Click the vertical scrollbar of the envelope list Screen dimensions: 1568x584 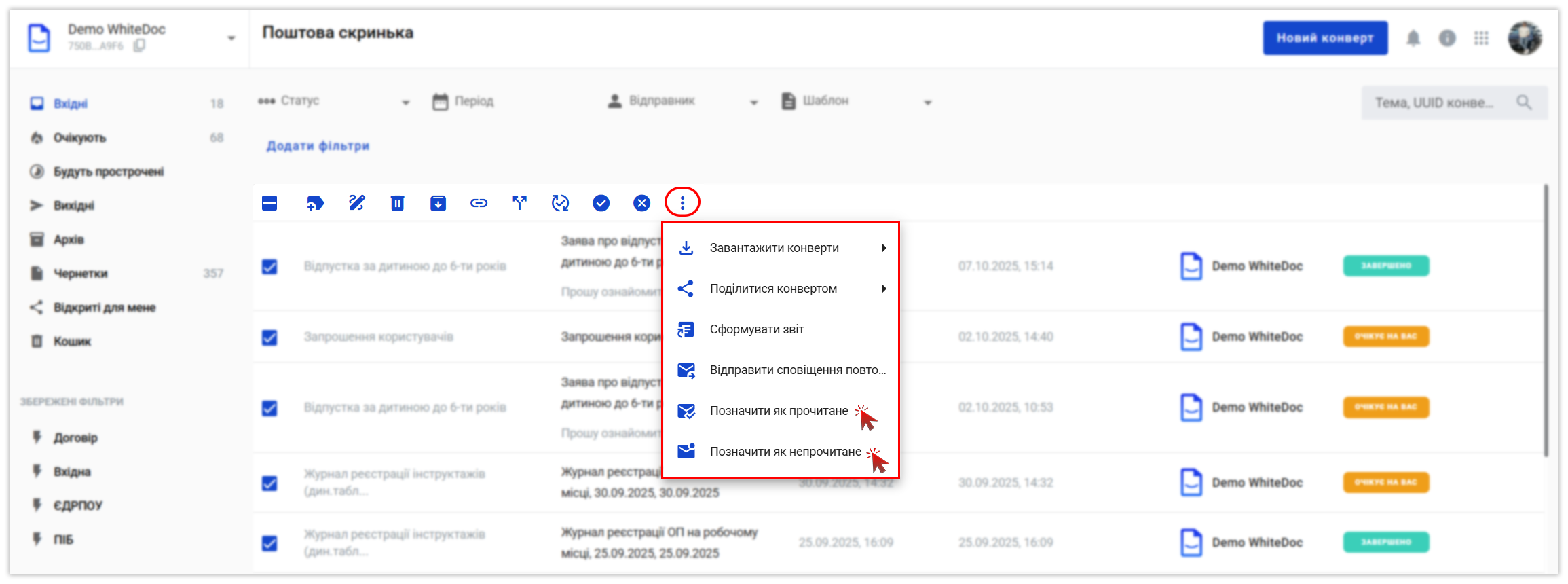click(x=1546, y=321)
